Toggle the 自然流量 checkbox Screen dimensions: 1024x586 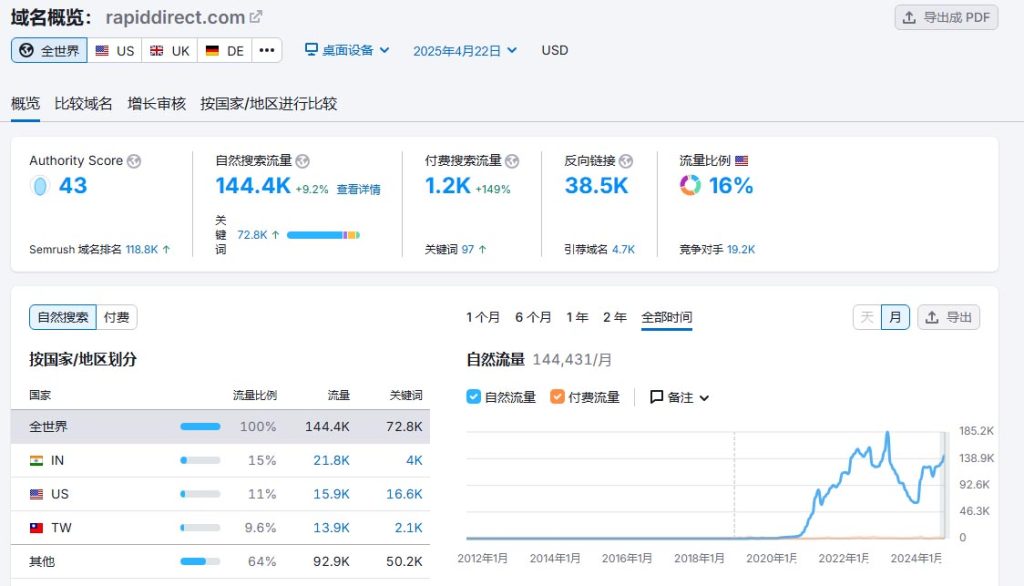coord(473,397)
